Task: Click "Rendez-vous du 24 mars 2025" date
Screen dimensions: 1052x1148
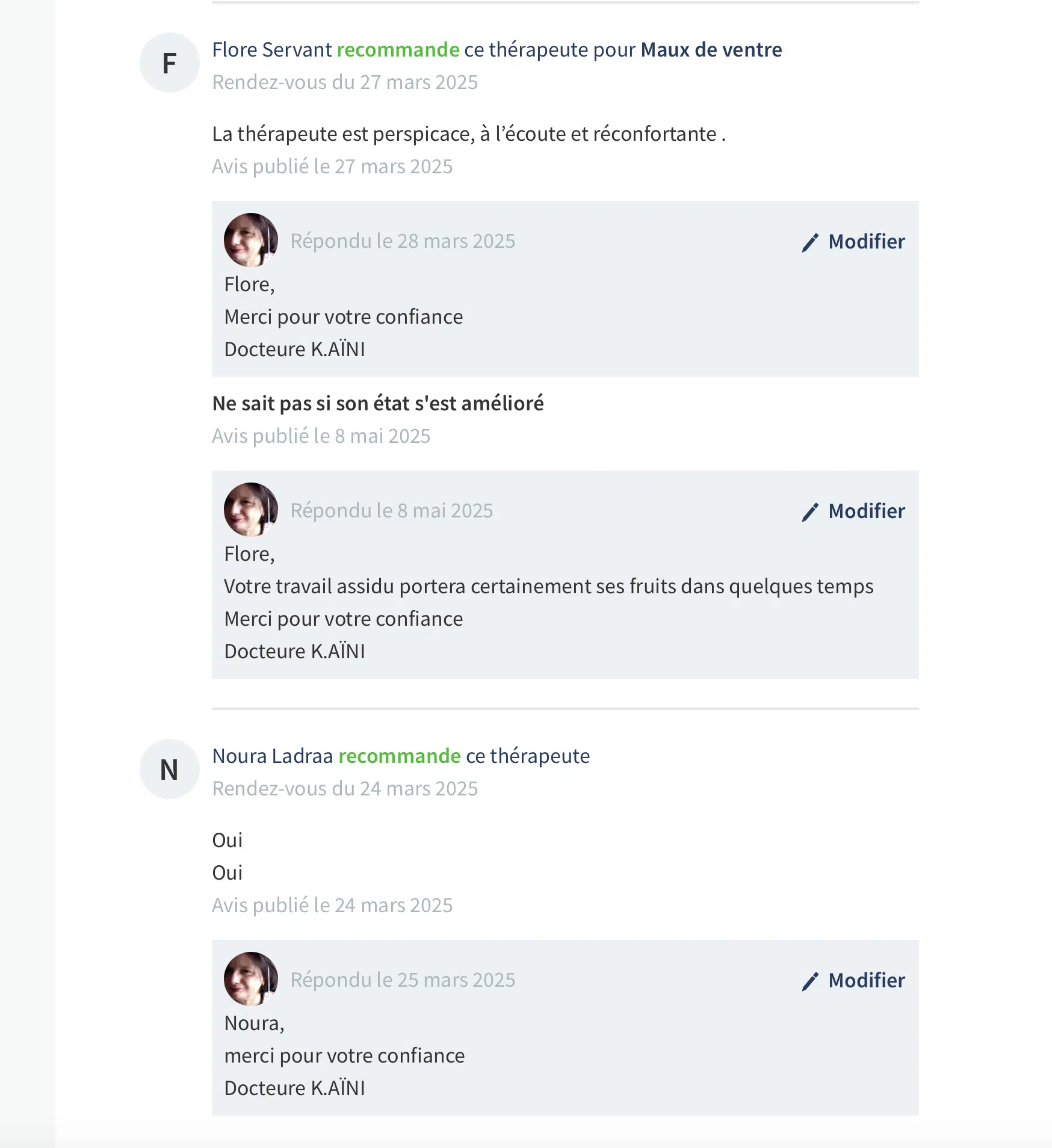Action: coord(345,788)
